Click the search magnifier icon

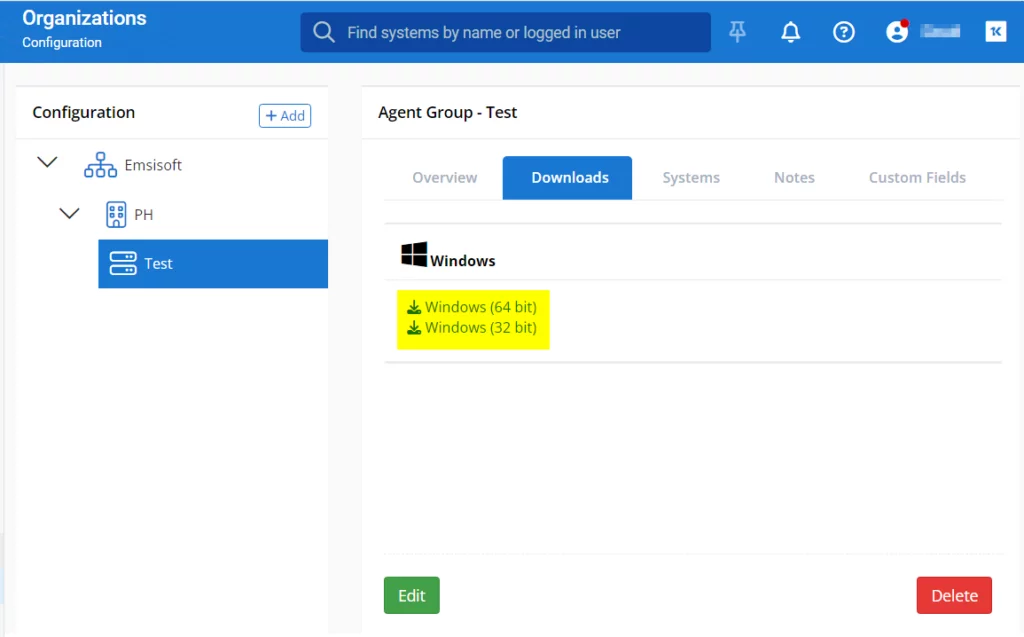pyautogui.click(x=324, y=32)
